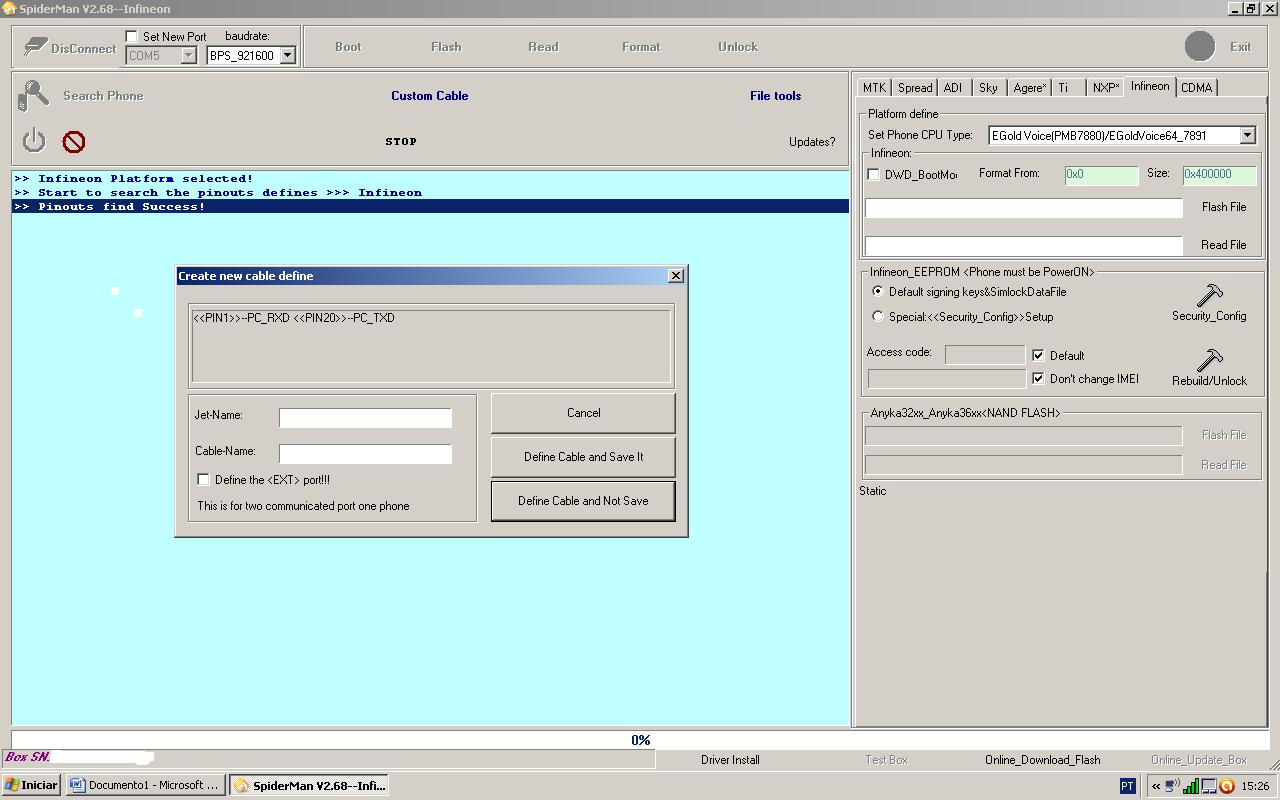This screenshot has height=800, width=1280.
Task: Switch to Documento1 Microsoft Word taskbar item
Action: point(145,785)
